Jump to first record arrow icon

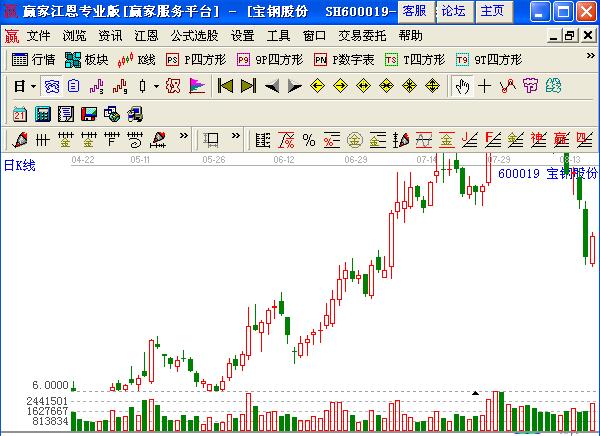click(x=224, y=86)
